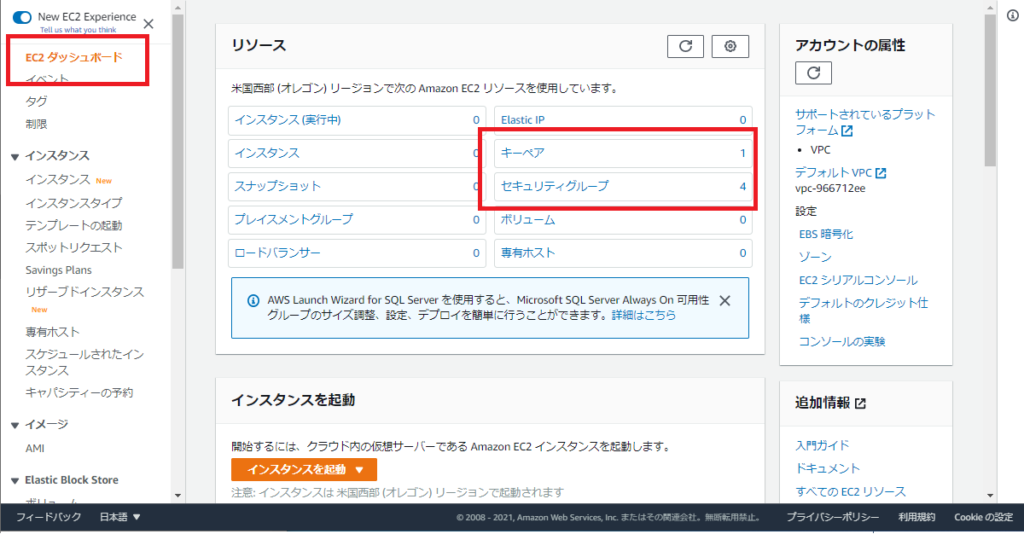The width and height of the screenshot is (1024, 534).
Task: Refresh the アカウントの属性 panel
Action: (x=813, y=73)
